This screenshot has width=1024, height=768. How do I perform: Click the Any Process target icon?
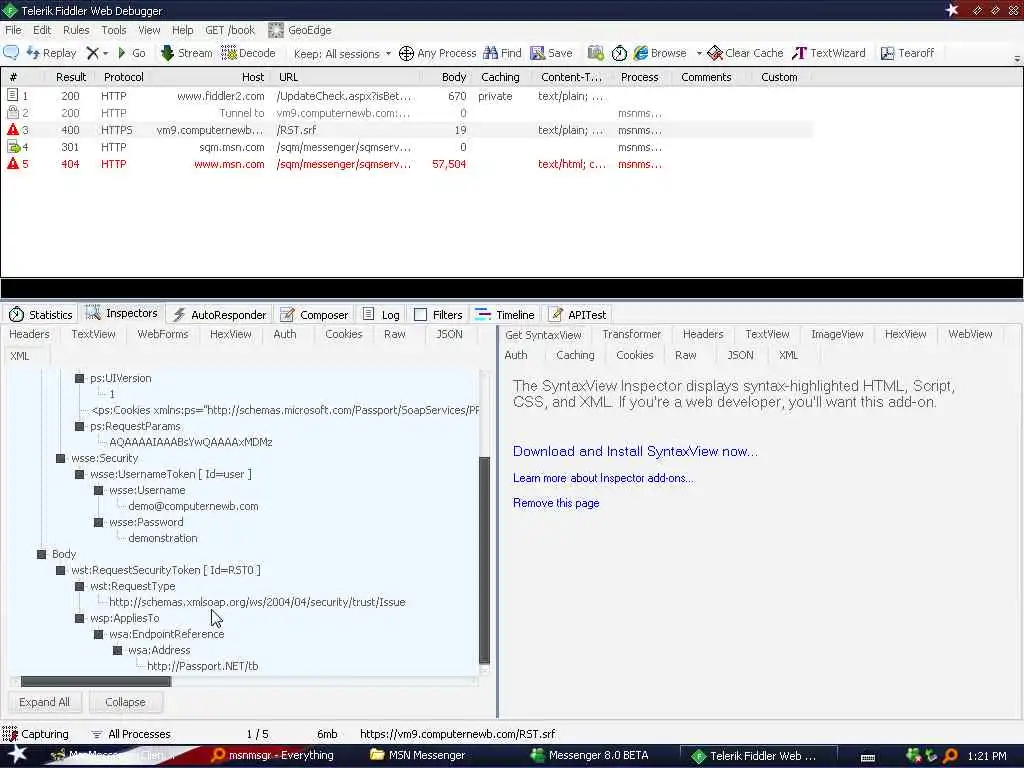click(x=406, y=54)
